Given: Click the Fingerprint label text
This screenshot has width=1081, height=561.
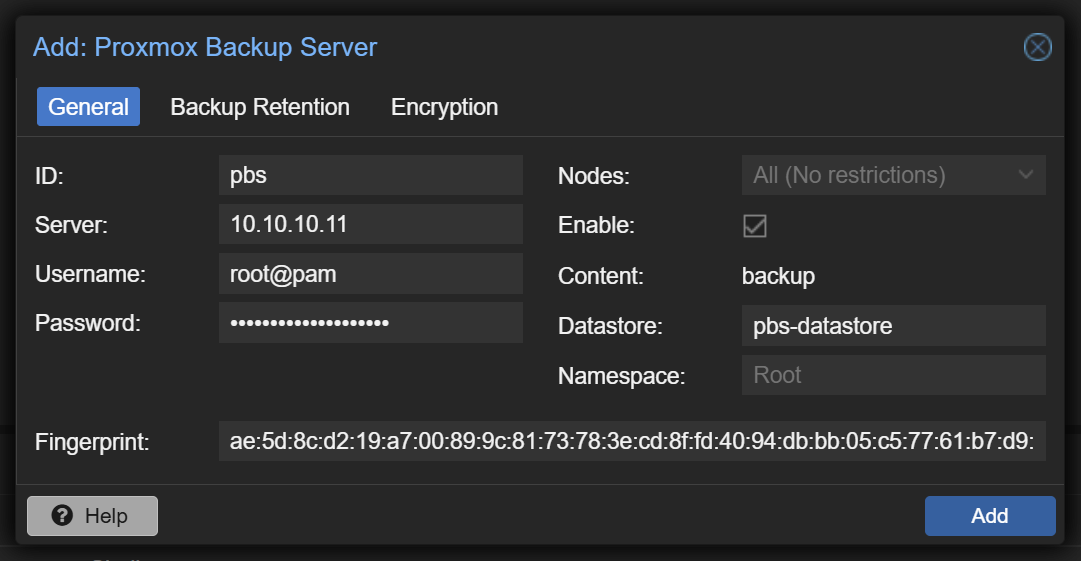Looking at the screenshot, I should click(x=92, y=441).
